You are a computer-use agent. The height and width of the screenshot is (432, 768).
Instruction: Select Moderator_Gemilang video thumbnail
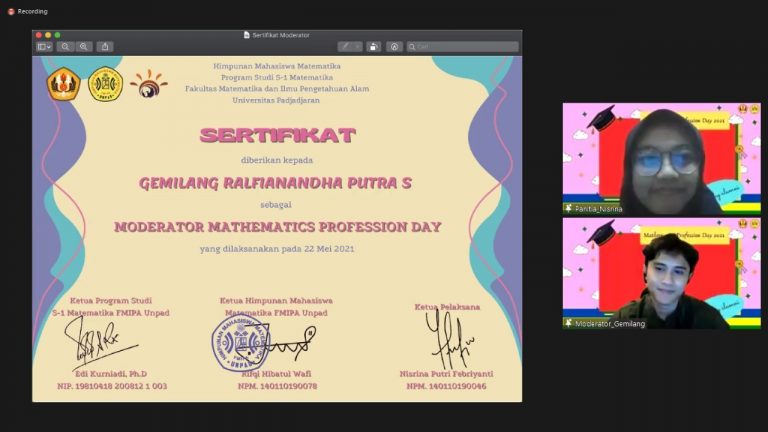coord(661,273)
